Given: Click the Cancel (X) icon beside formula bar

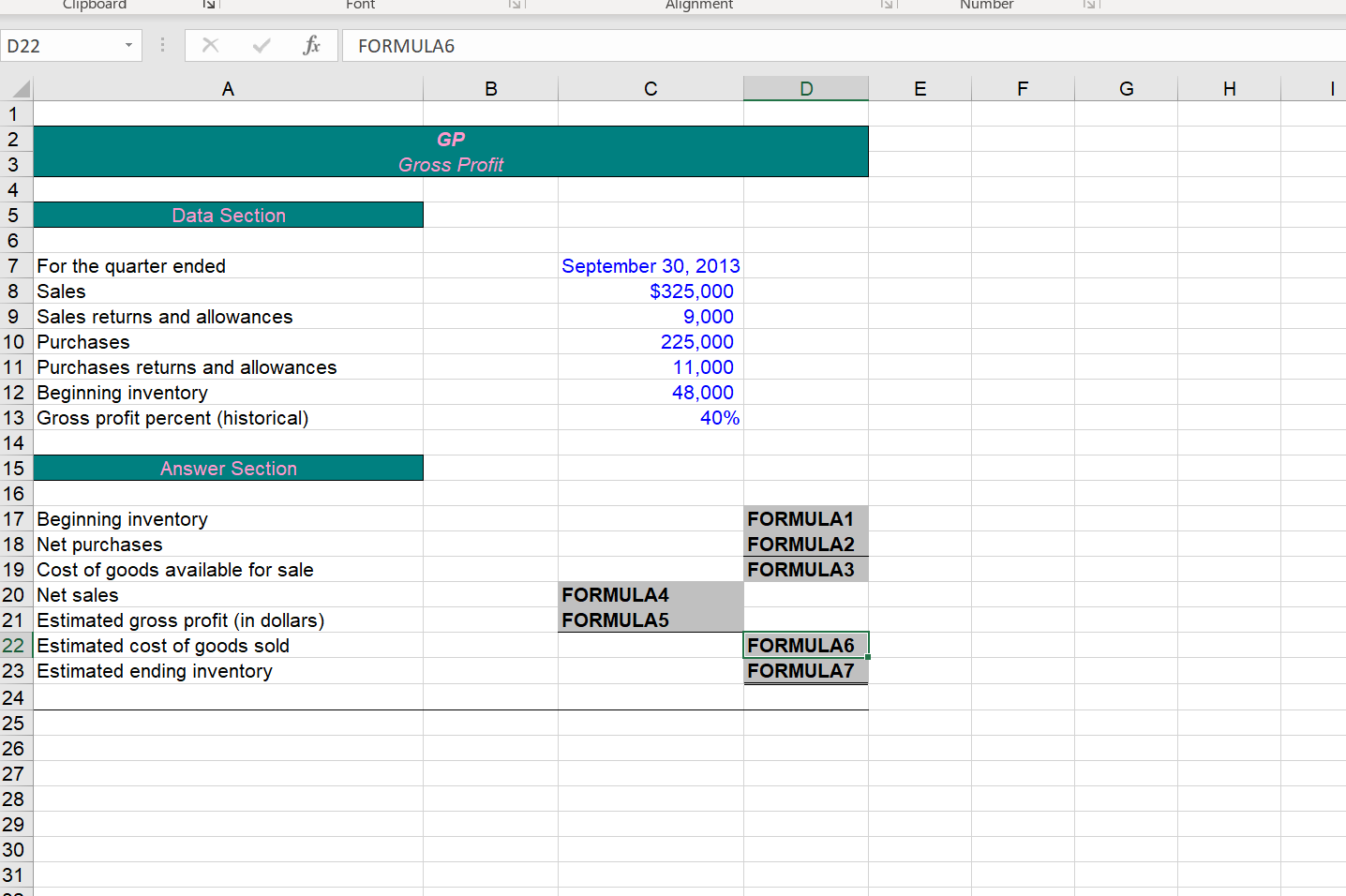Looking at the screenshot, I should click(x=210, y=45).
